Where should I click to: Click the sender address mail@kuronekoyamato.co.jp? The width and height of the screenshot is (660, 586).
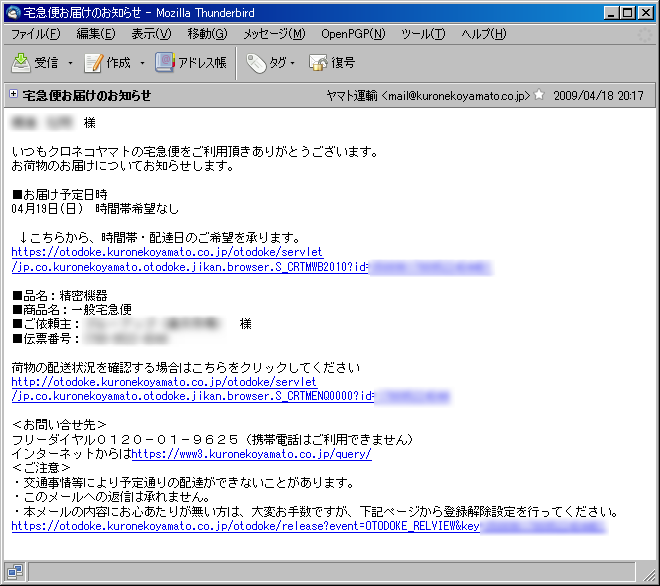pos(455,95)
